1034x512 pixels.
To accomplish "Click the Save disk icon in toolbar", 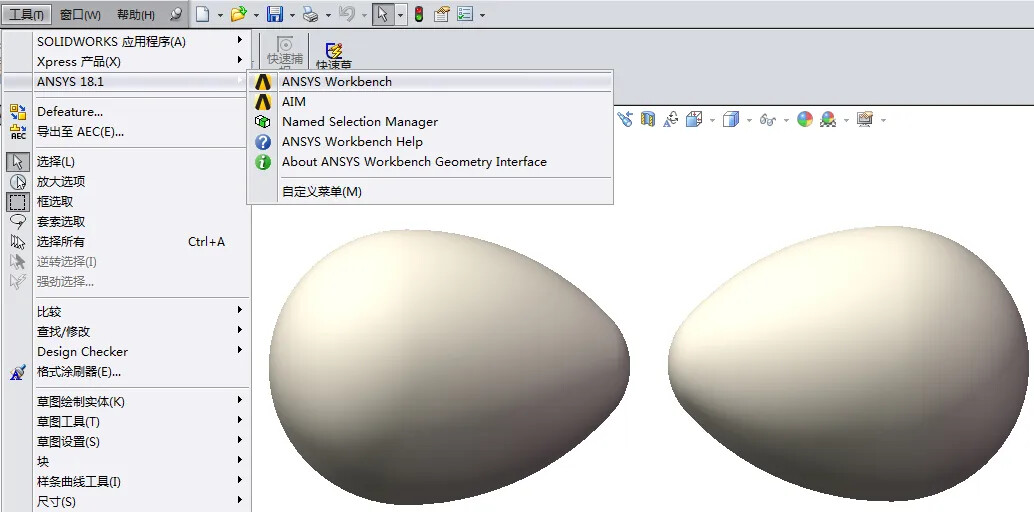I will 274,14.
